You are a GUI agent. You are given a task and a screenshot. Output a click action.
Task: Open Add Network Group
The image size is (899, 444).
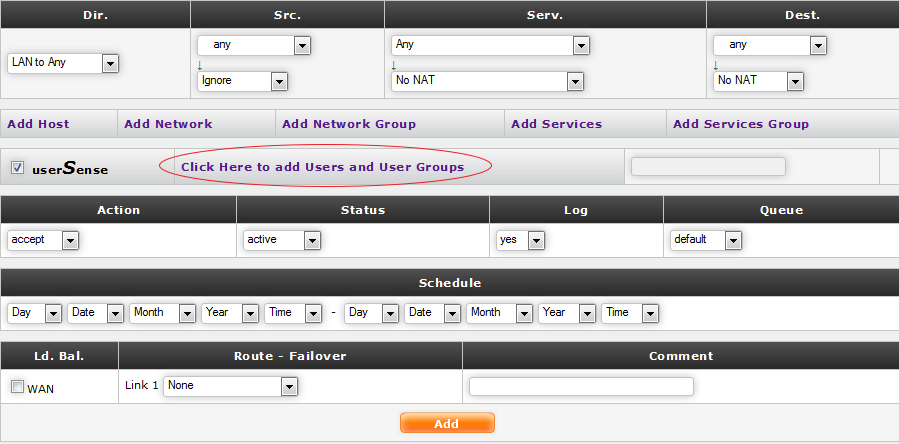(349, 124)
